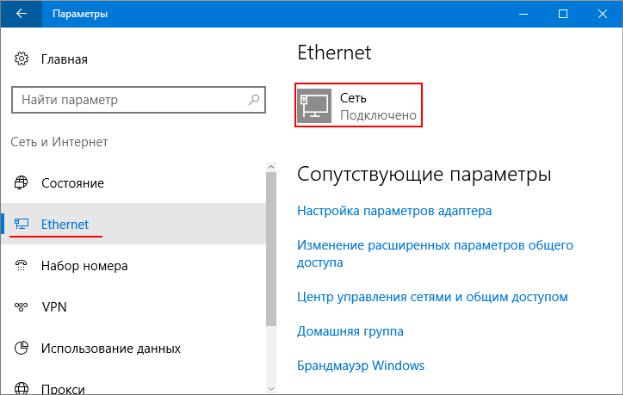Open the connected Сеть network tile
Image resolution: width=623 pixels, height=395 pixels.
(x=358, y=105)
